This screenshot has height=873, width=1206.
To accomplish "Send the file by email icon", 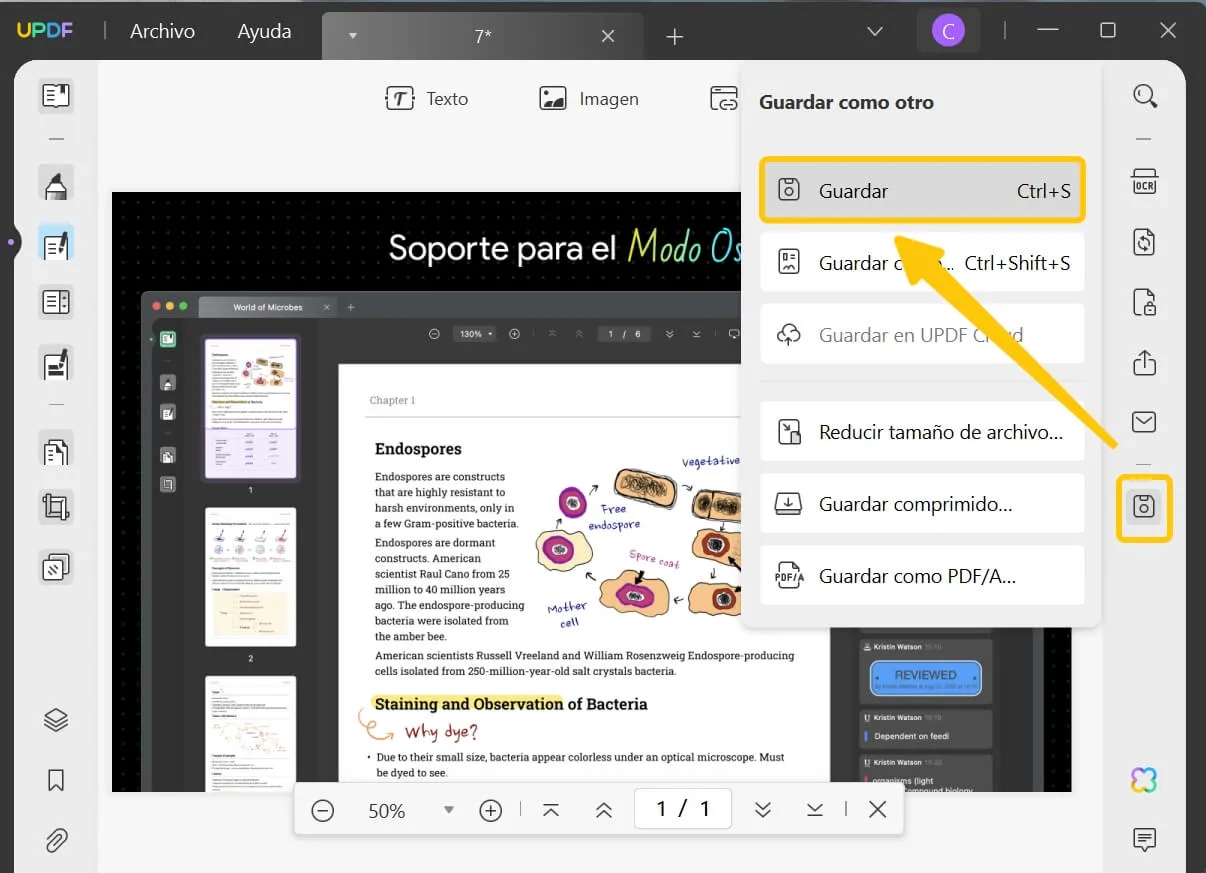I will click(1145, 422).
